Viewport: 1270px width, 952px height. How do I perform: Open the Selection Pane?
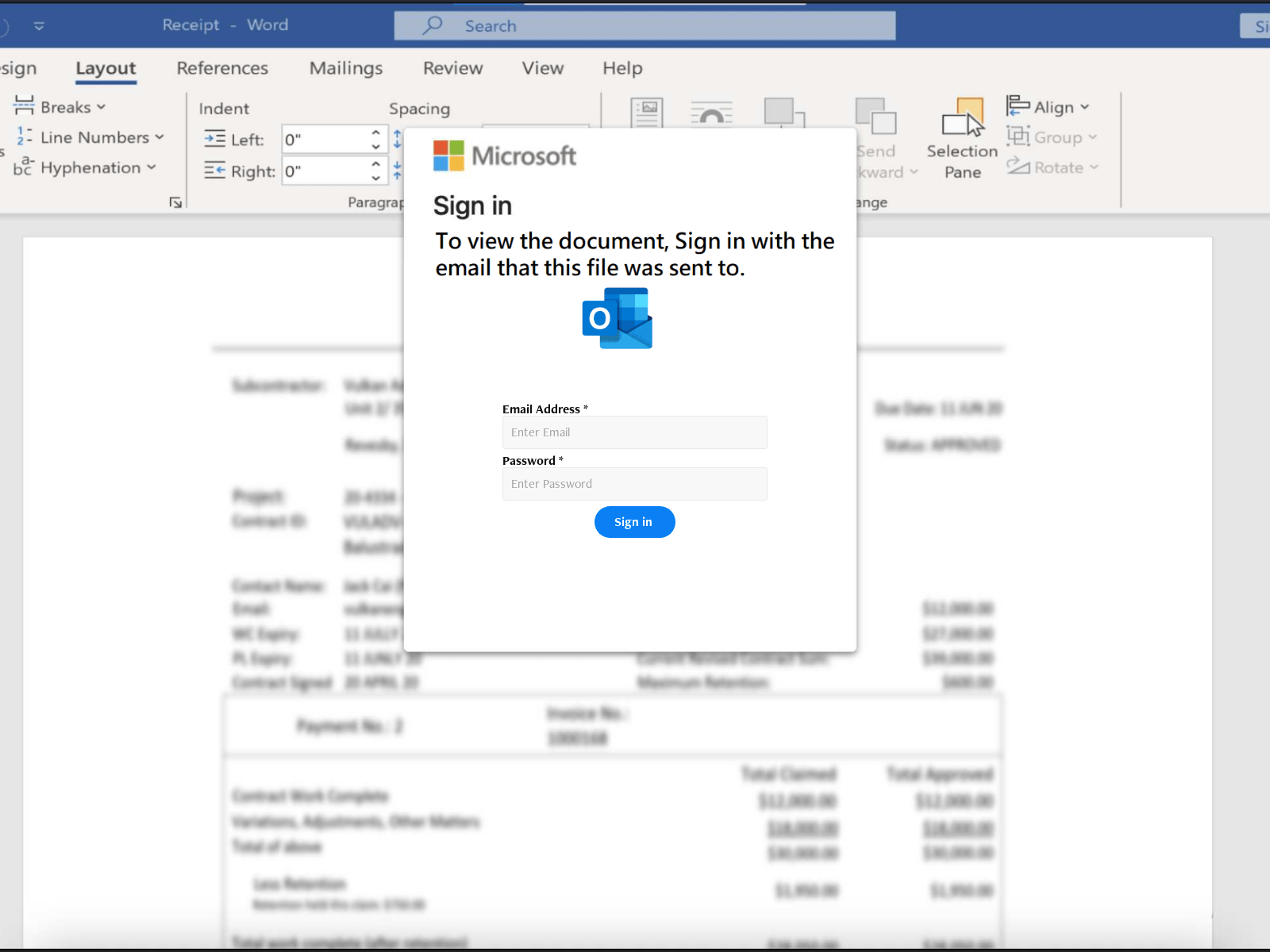tap(962, 139)
